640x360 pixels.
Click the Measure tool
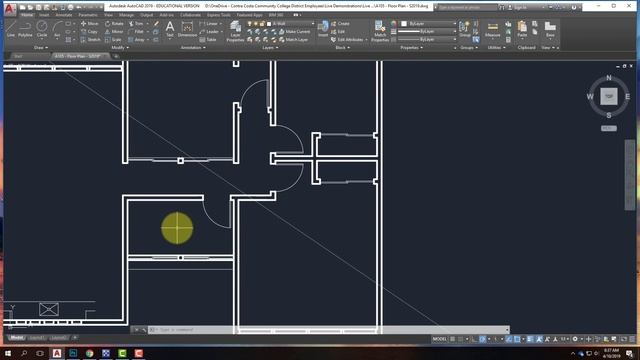click(x=492, y=29)
